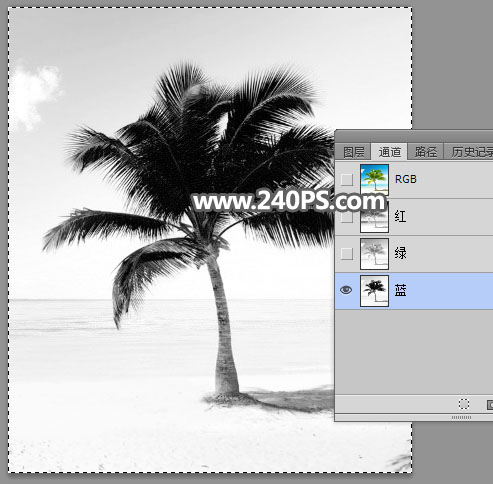Show the RGB composite channel visibility box
The height and width of the screenshot is (484, 493).
(347, 180)
